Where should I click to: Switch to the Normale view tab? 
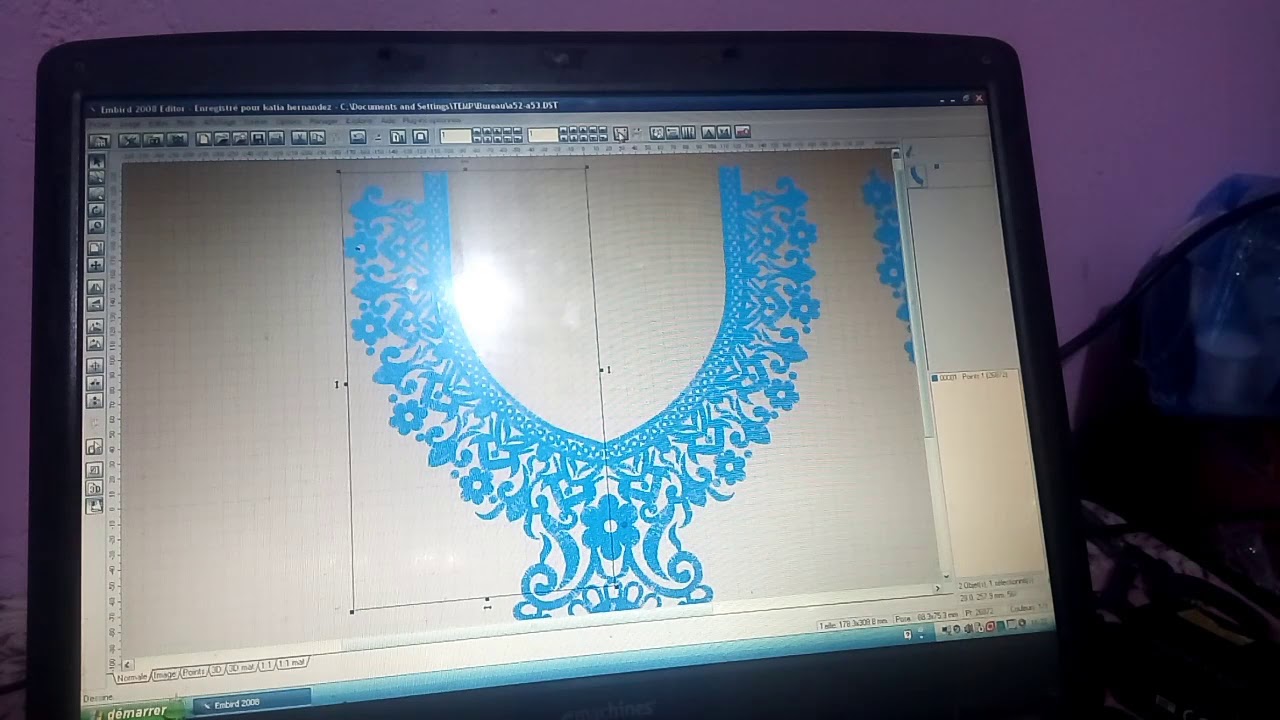(132, 678)
